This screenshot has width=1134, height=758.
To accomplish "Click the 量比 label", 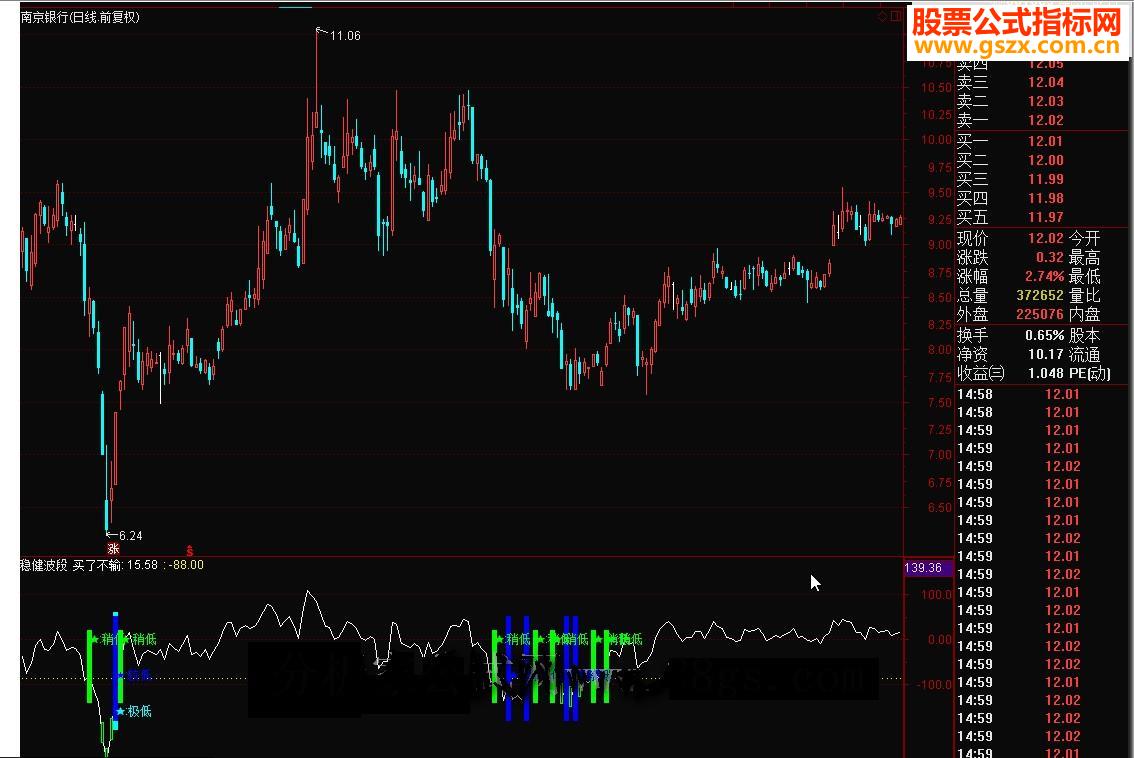I will pos(1085,295).
